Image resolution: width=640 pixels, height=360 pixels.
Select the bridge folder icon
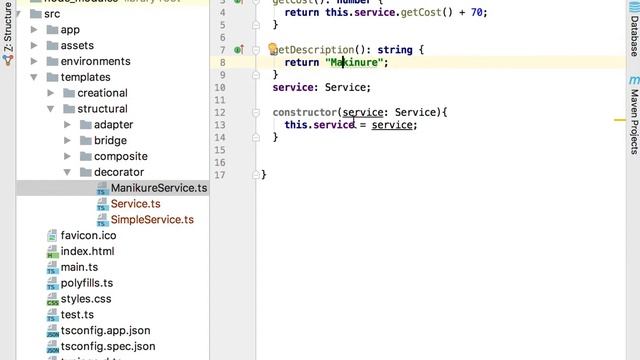pos(86,141)
